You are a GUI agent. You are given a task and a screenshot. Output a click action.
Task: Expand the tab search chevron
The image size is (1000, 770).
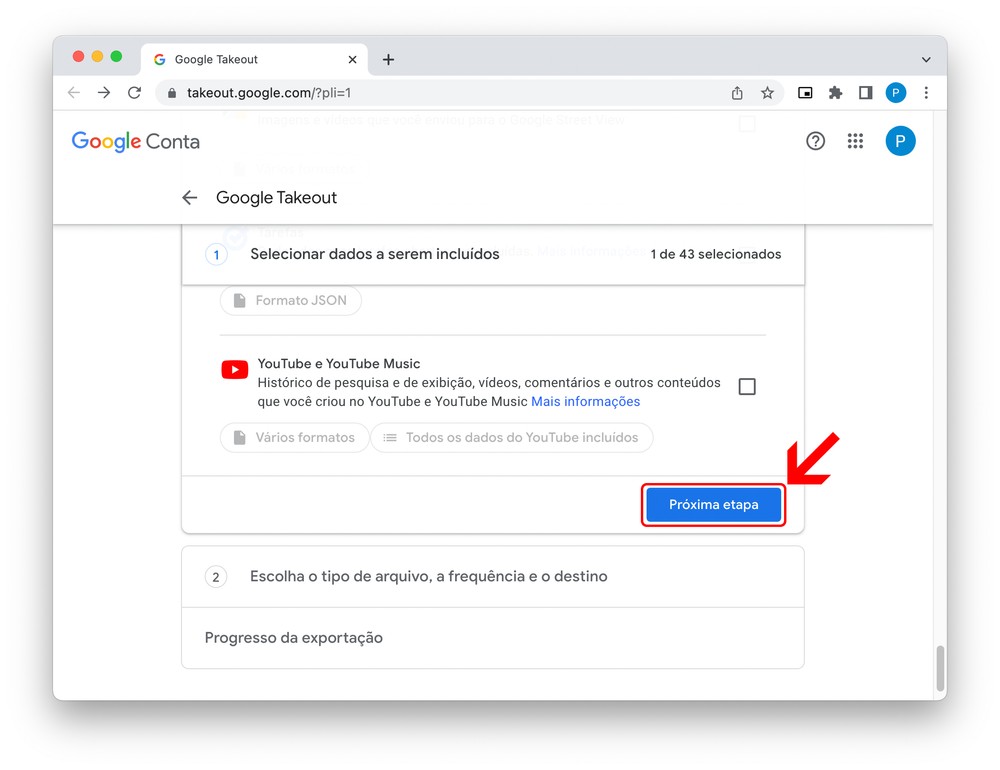[x=926, y=60]
